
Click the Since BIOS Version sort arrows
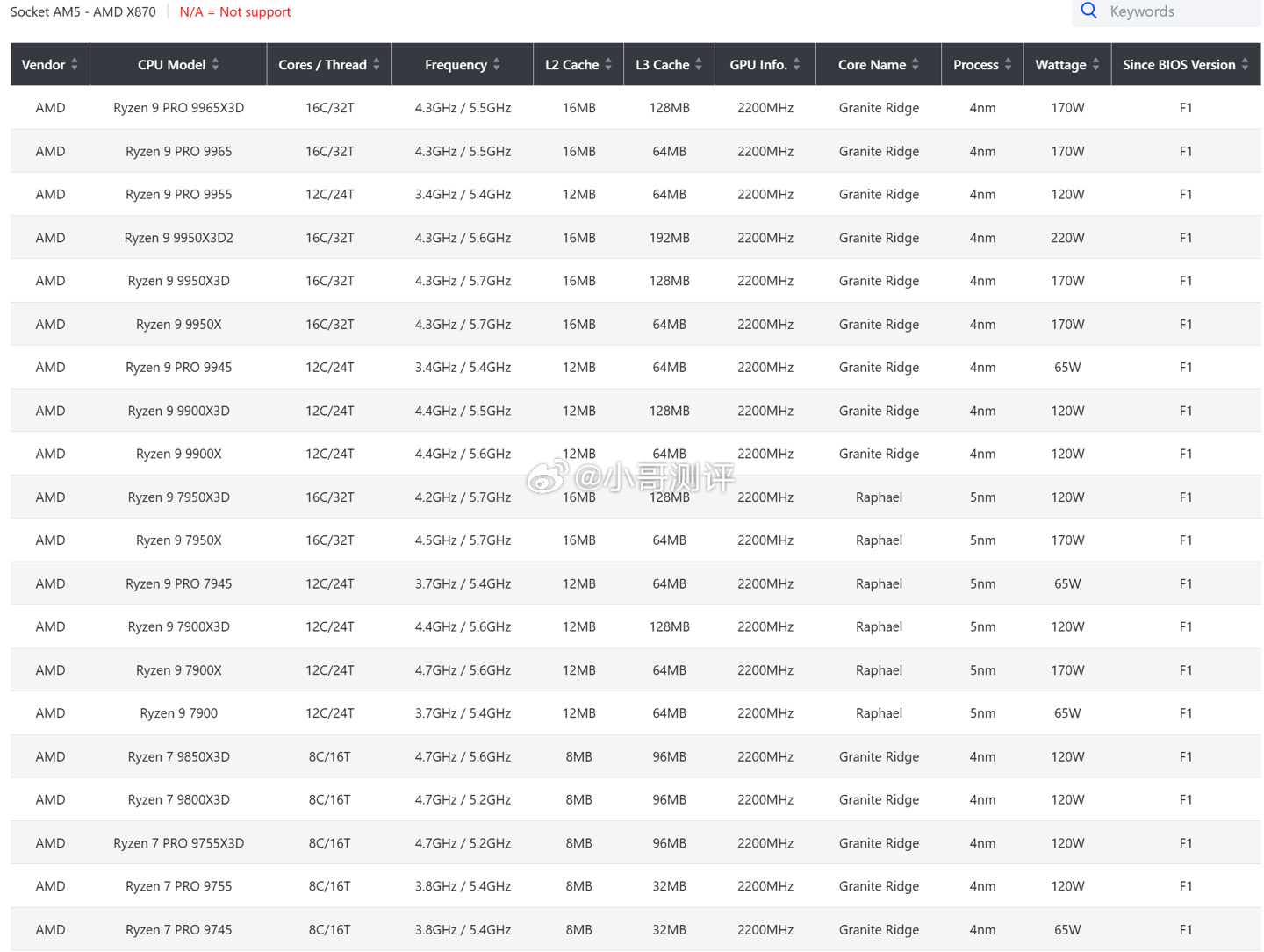(x=1245, y=65)
